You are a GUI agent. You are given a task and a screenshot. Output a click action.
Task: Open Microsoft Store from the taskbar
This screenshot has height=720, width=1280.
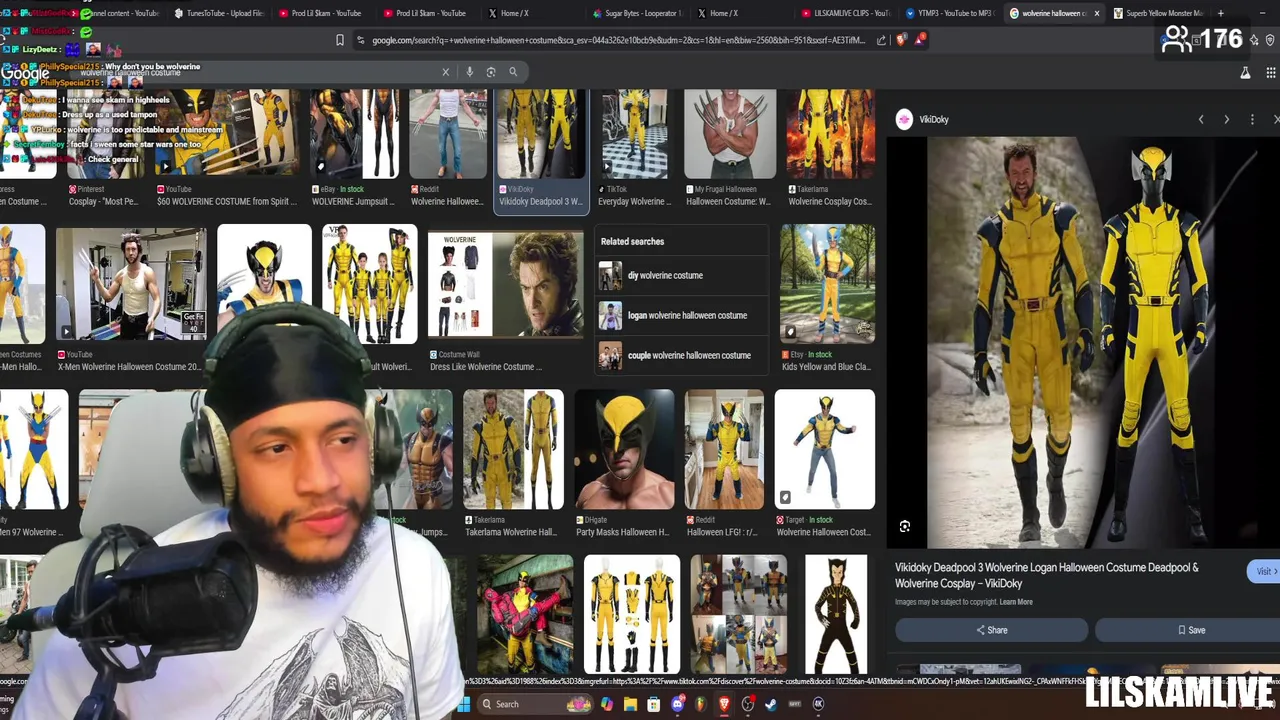pyautogui.click(x=653, y=704)
